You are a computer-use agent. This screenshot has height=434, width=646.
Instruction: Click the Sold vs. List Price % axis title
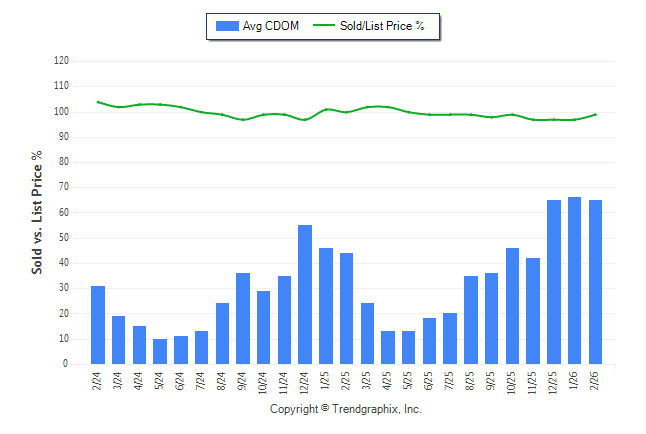(x=38, y=213)
